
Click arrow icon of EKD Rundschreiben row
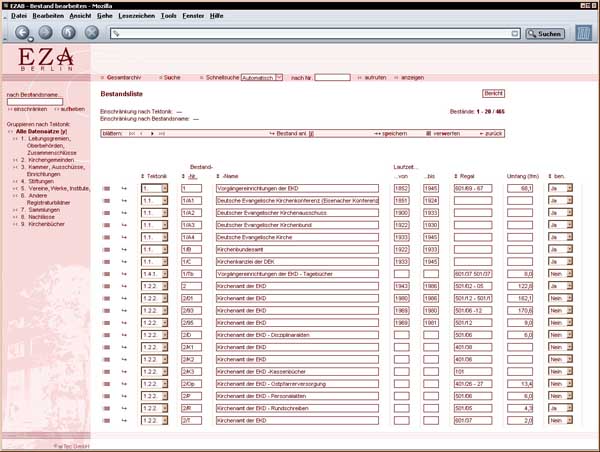point(124,408)
